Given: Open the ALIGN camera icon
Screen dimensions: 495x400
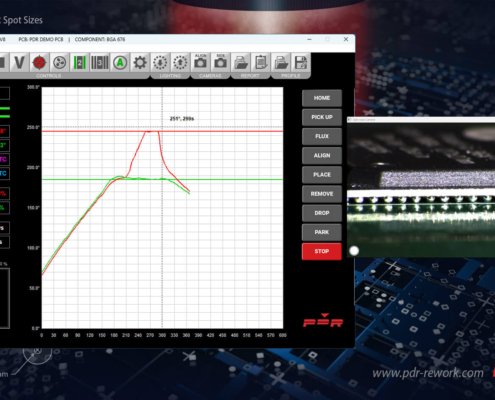Looking at the screenshot, I should [x=200, y=62].
